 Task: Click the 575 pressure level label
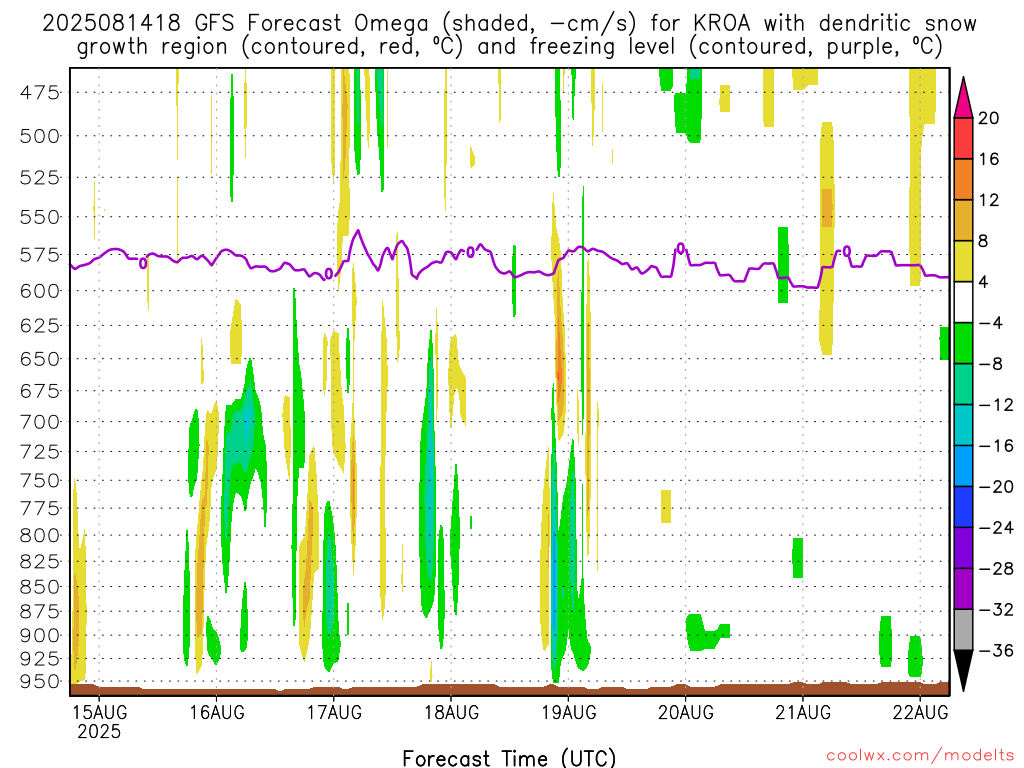pos(40,255)
